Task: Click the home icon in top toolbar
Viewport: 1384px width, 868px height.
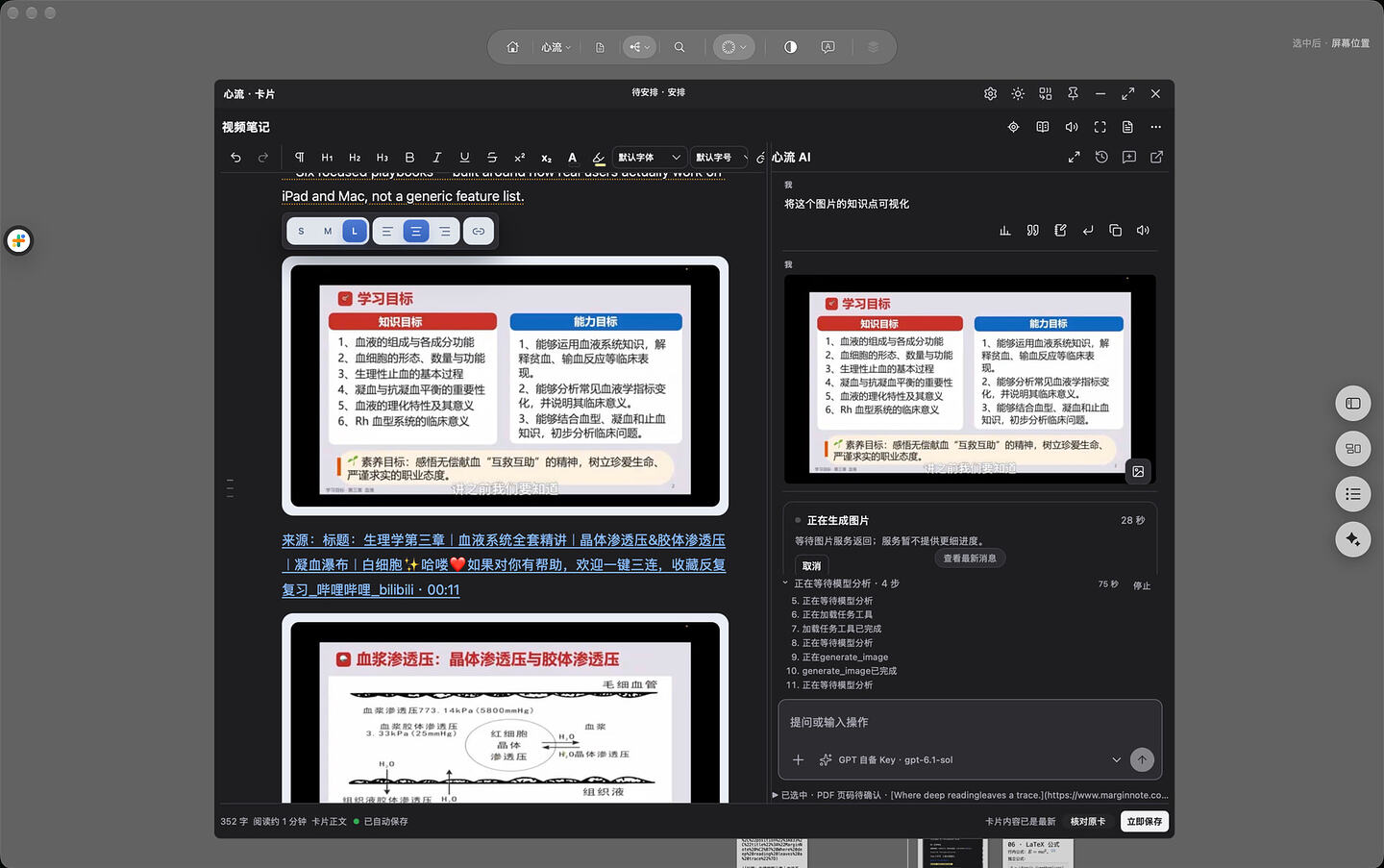Action: (x=512, y=47)
